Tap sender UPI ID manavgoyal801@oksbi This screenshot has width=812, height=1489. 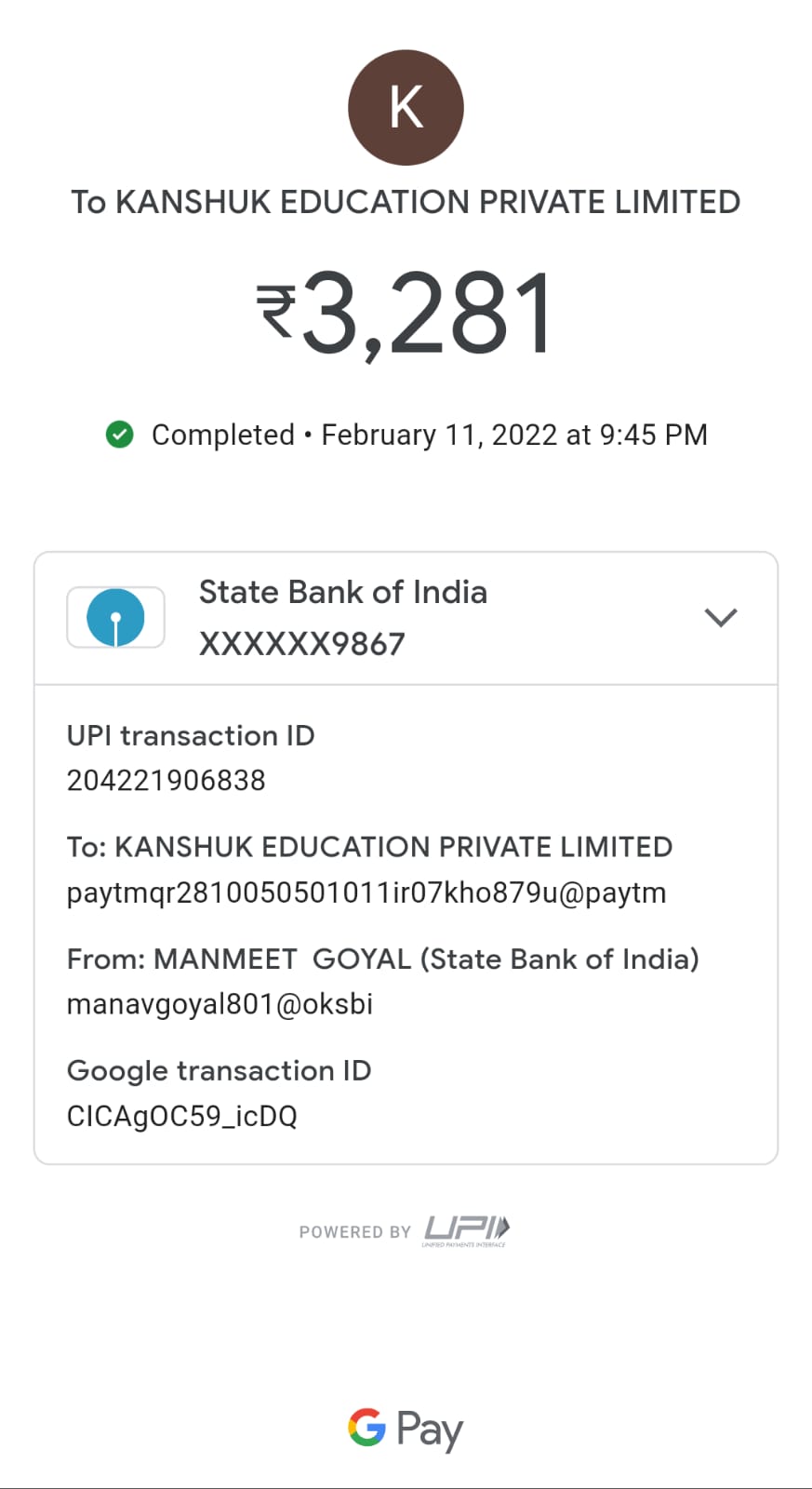click(220, 1004)
